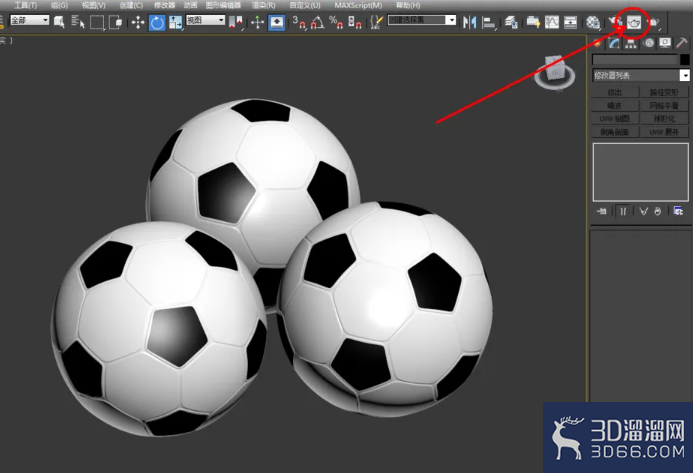Open the MAXScript(M) menu
The width and height of the screenshot is (693, 473).
(x=358, y=5)
